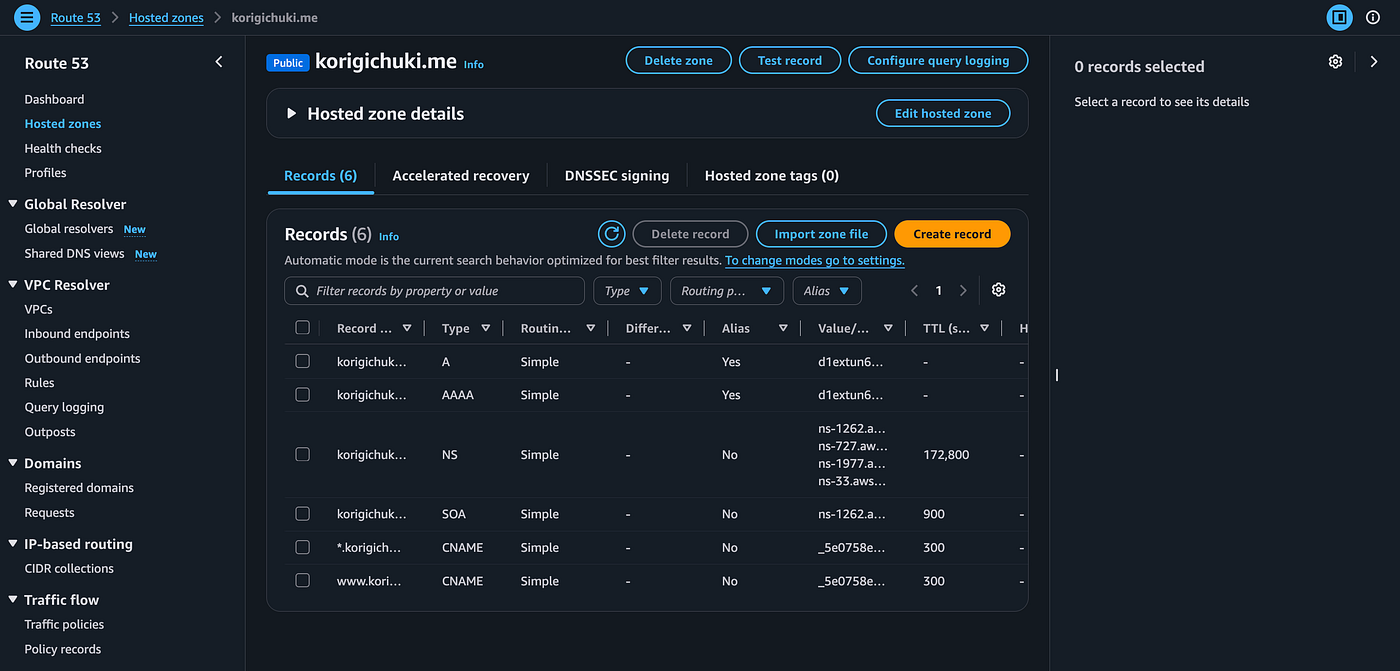Switch to Accelerated recovery tab
Screen dimensions: 1400x671
461,176
